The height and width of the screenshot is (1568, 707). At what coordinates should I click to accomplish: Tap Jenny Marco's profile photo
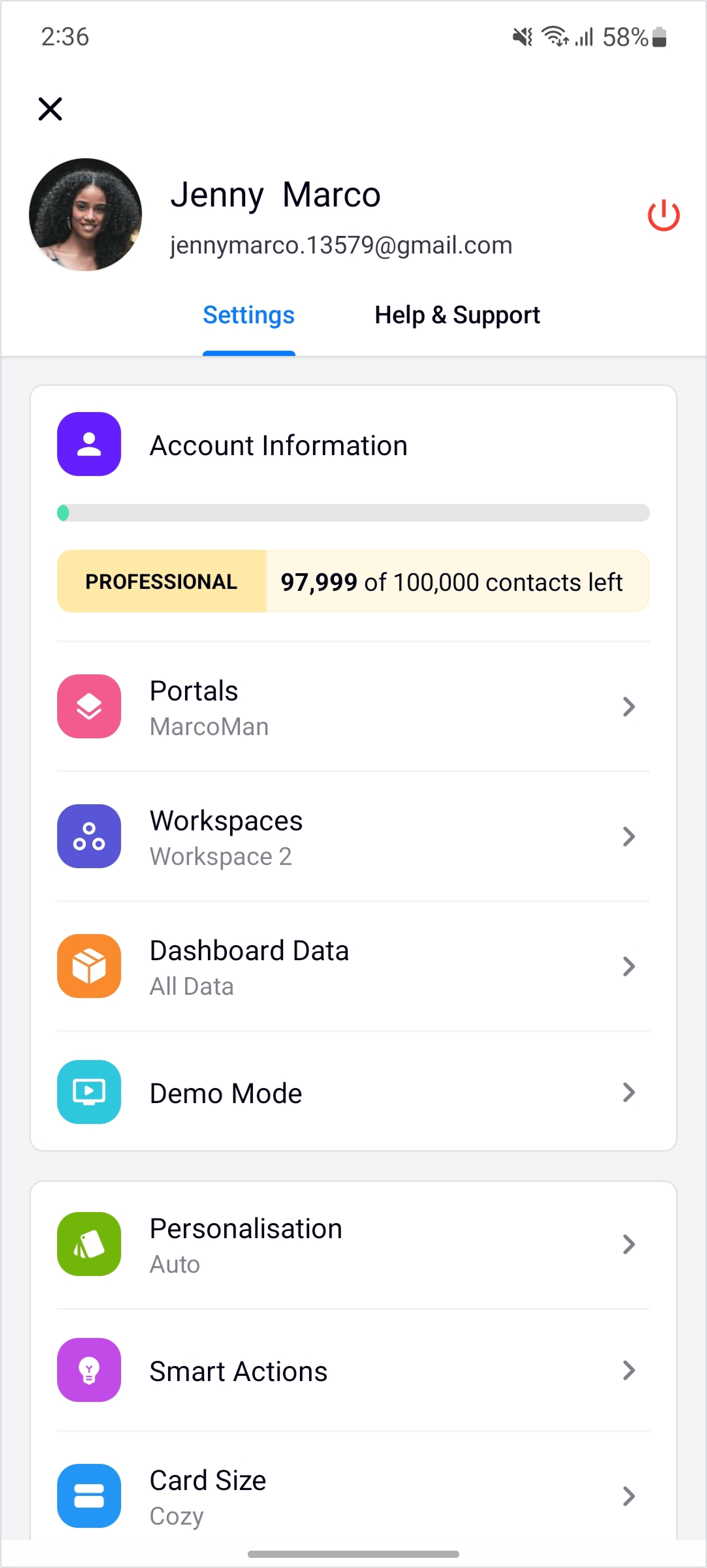pyautogui.click(x=85, y=215)
